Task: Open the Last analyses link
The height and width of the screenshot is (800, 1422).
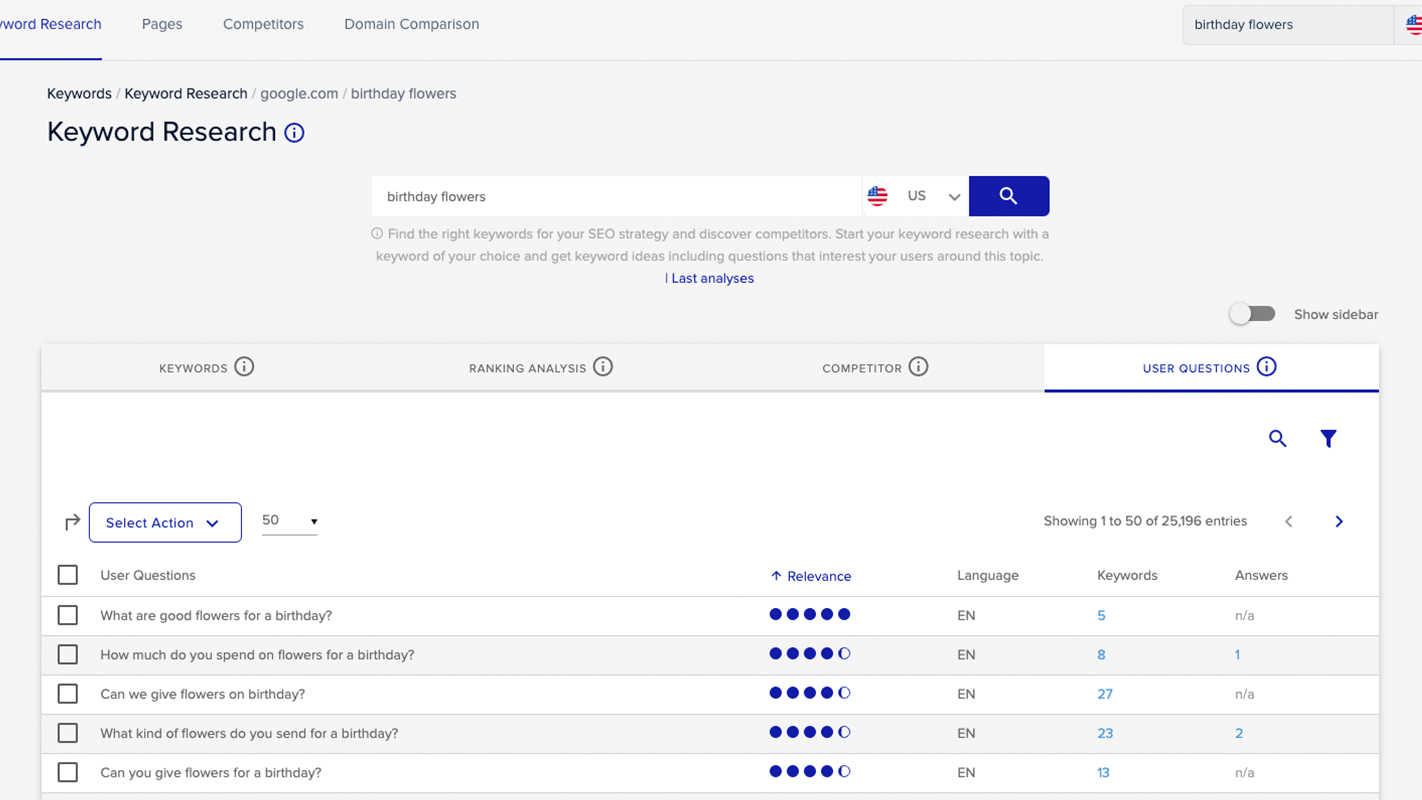Action: tap(712, 279)
